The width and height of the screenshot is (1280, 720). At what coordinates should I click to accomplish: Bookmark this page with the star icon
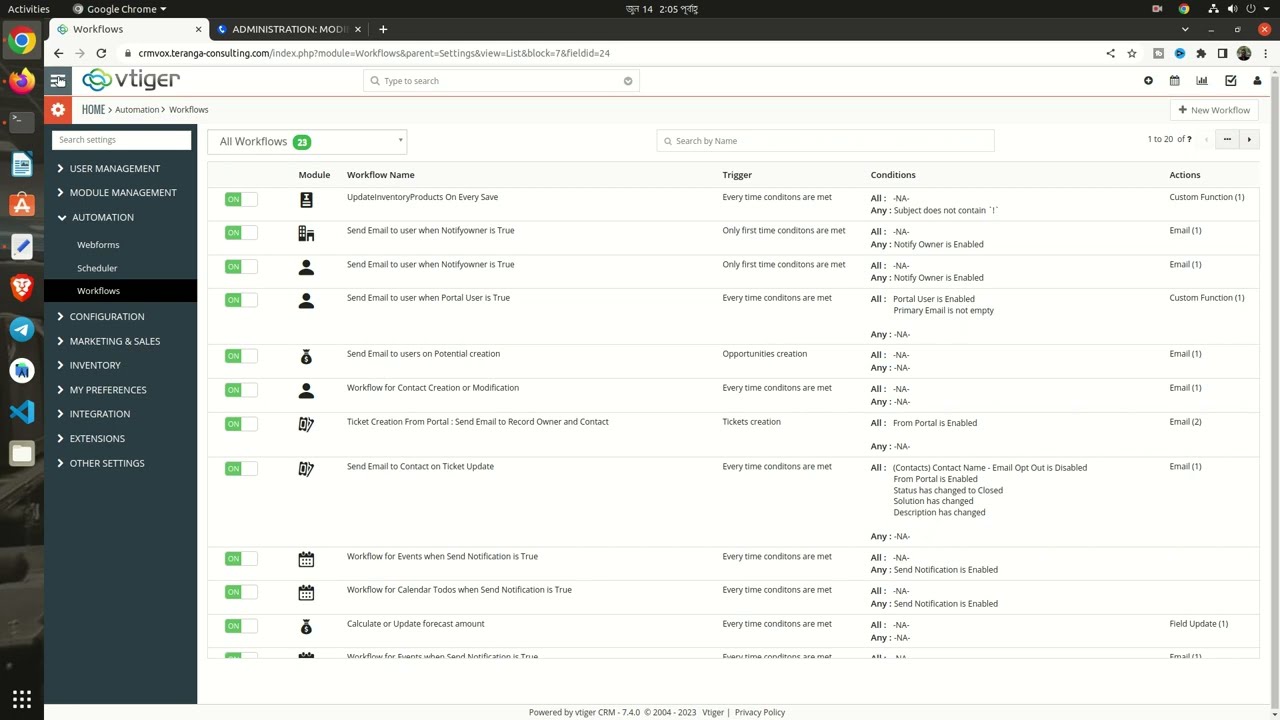coord(1132,53)
